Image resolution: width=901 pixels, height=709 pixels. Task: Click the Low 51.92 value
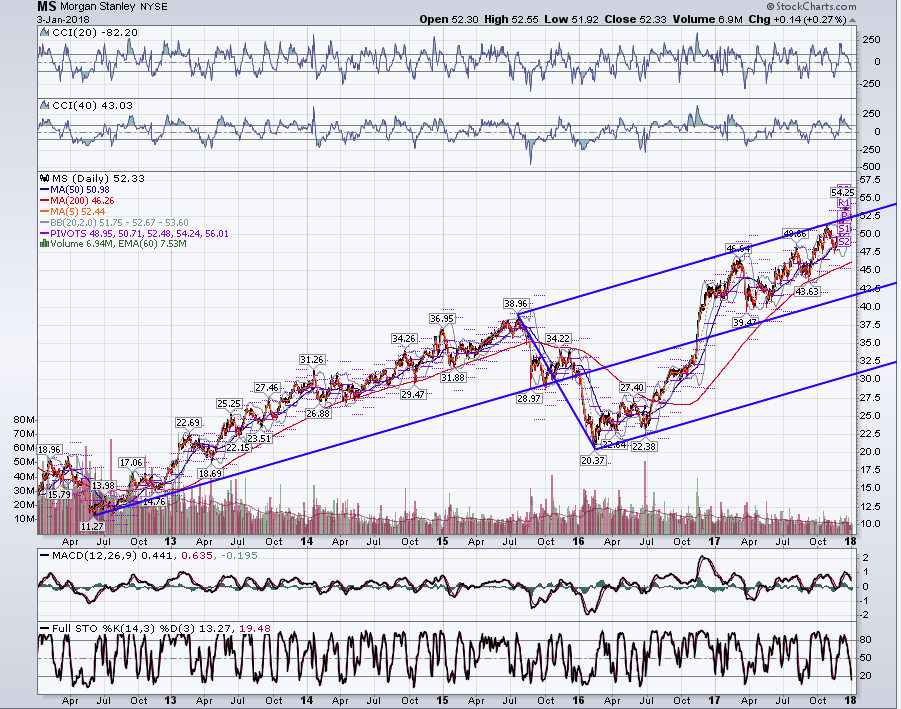[x=571, y=20]
